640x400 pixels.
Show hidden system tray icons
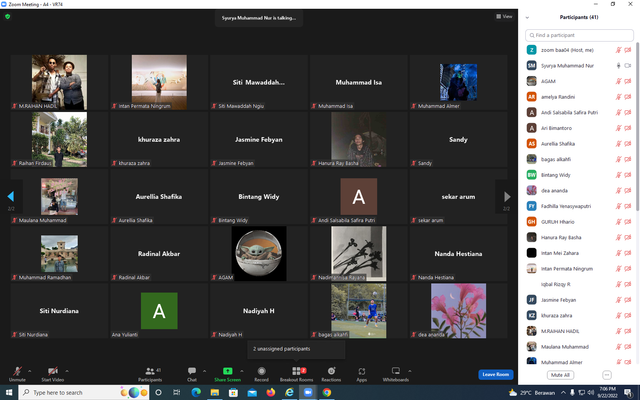pyautogui.click(x=563, y=392)
